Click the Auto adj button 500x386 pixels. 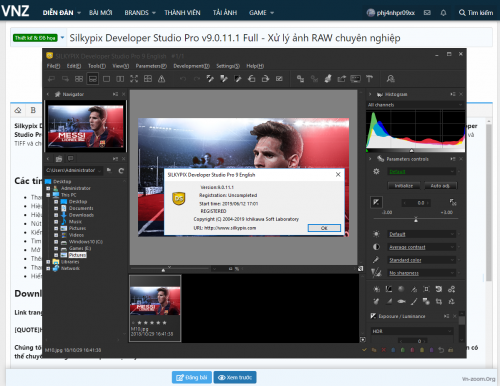pyautogui.click(x=440, y=186)
